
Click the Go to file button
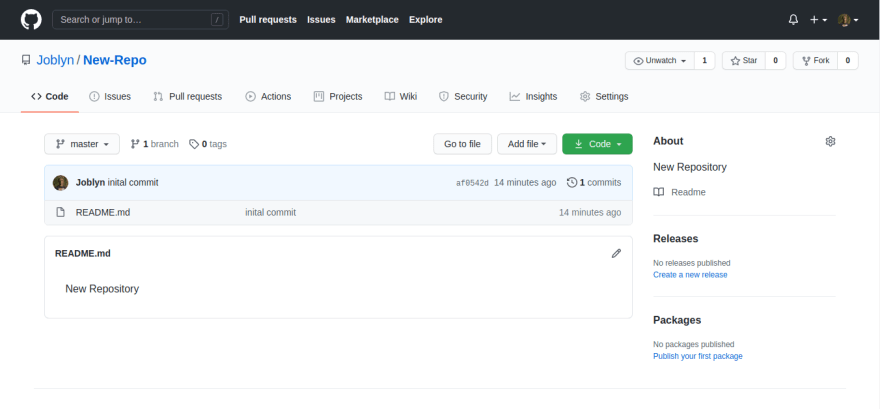[462, 144]
